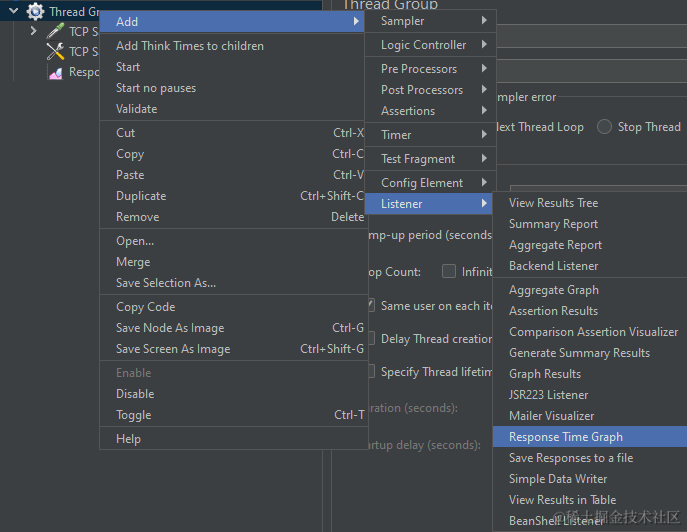Click Remove in the context menu

232,217
